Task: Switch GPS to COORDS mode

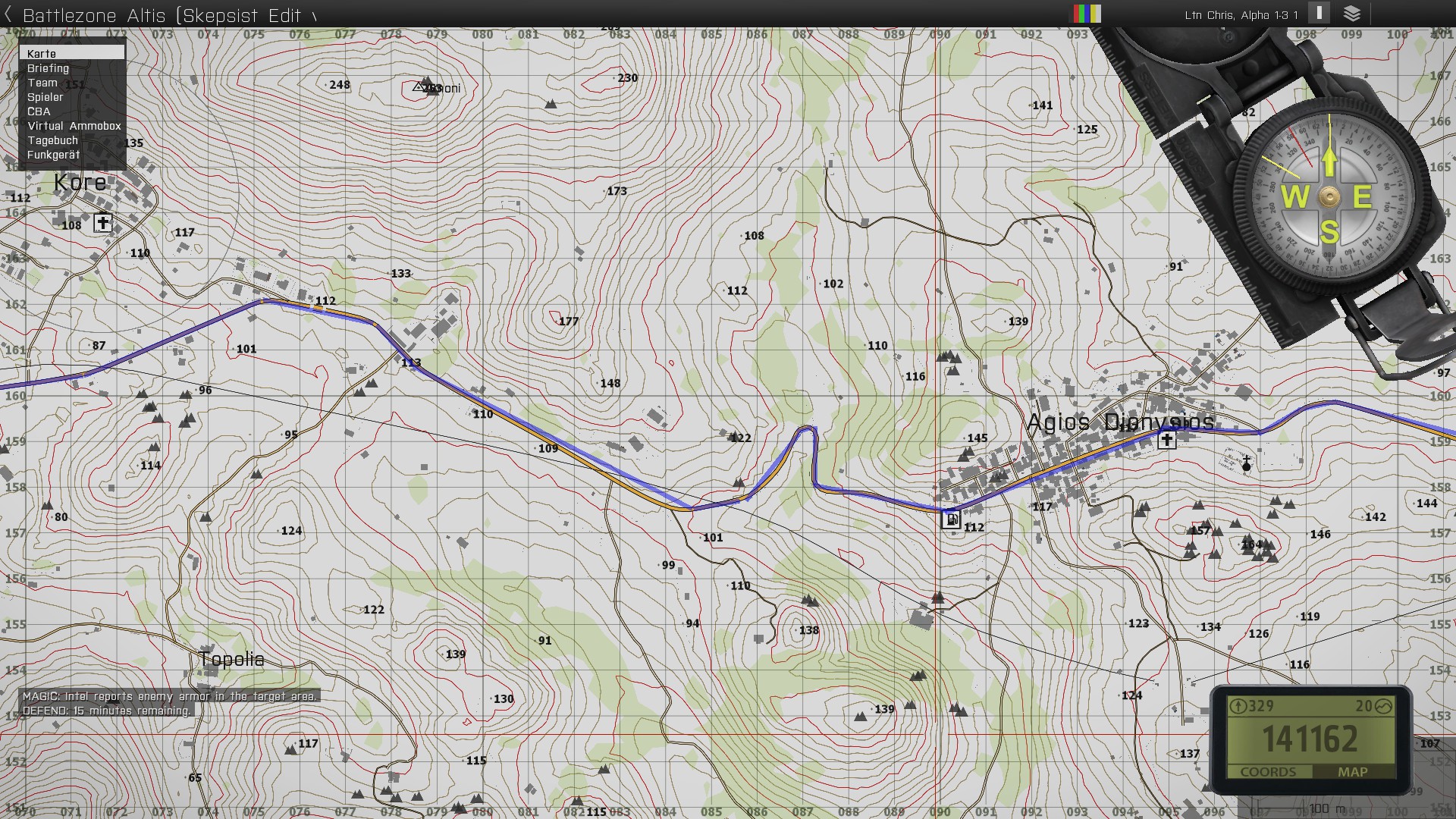Action: 1268,772
